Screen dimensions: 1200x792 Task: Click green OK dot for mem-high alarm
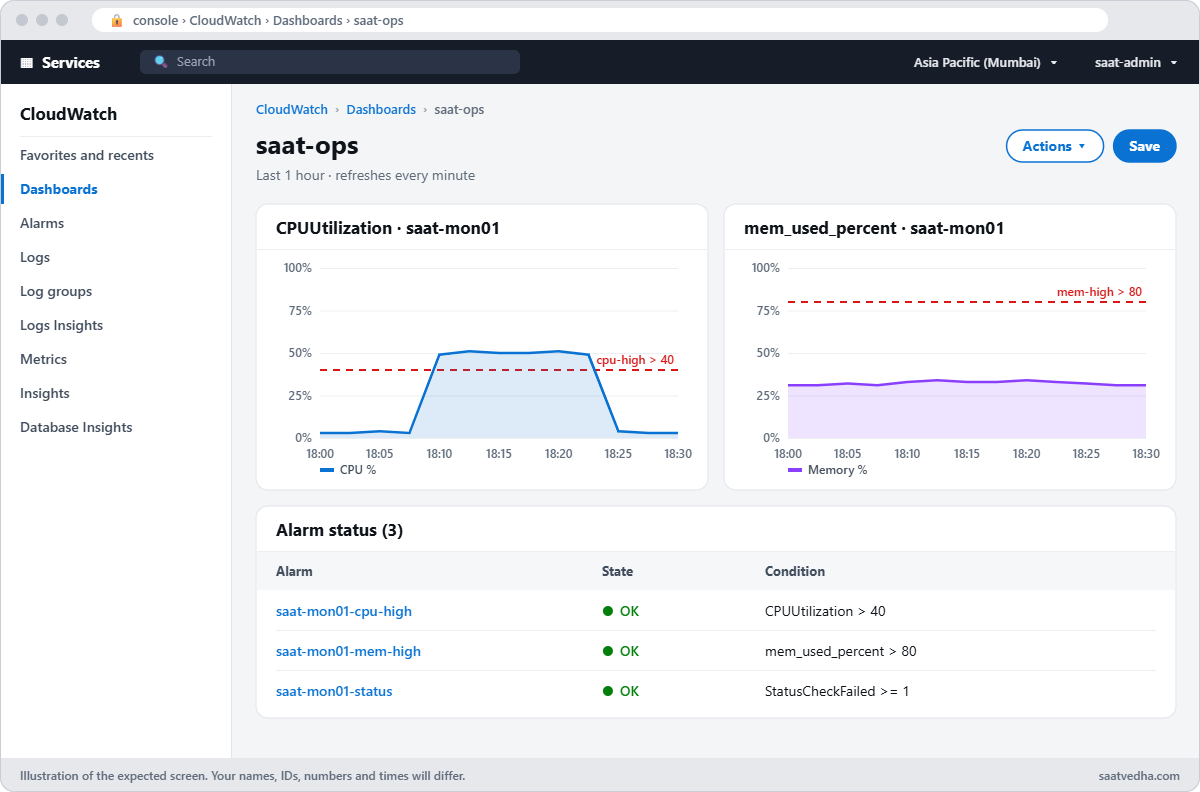click(x=608, y=651)
